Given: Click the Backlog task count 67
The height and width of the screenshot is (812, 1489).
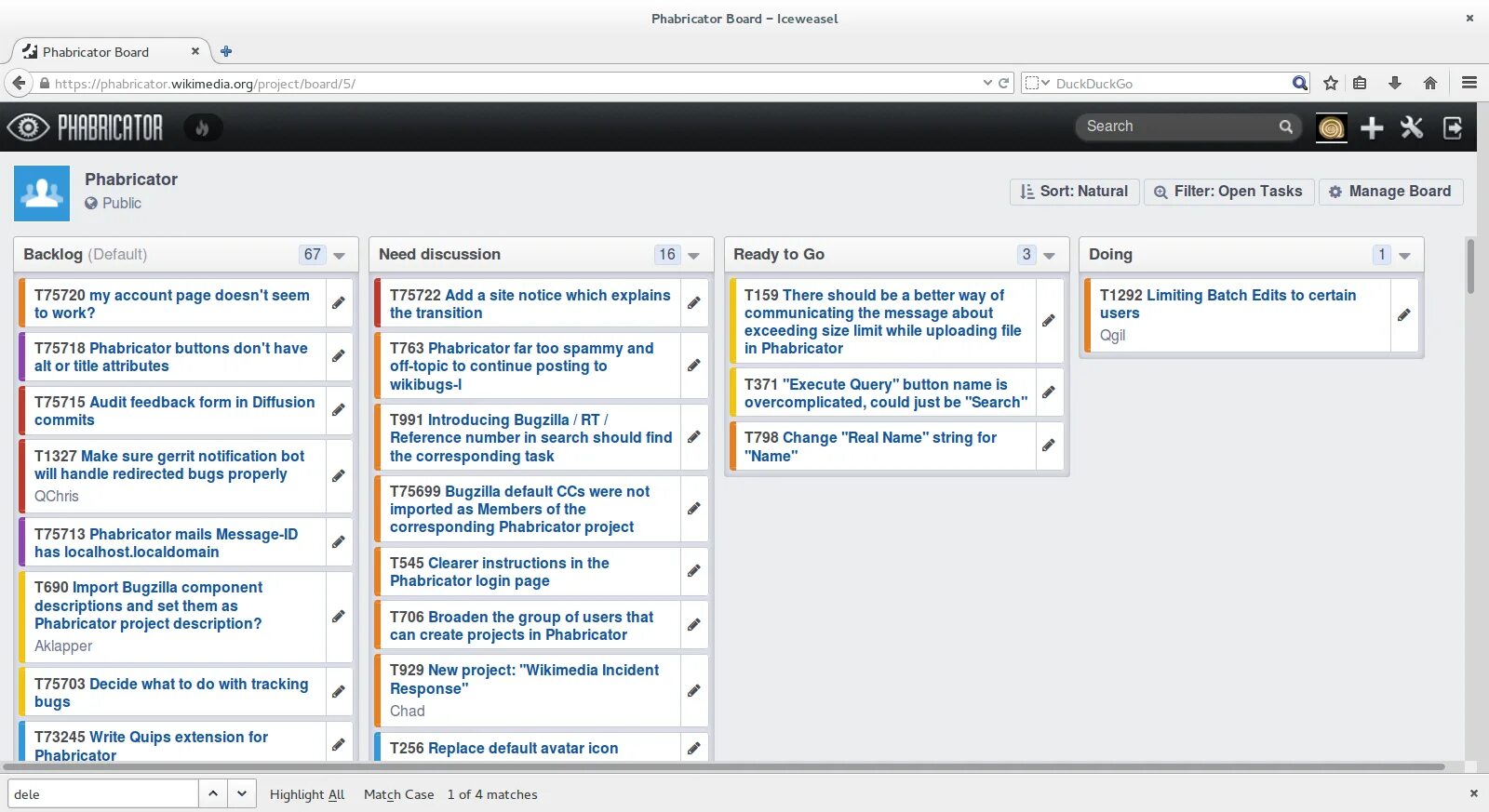Looking at the screenshot, I should click(313, 255).
